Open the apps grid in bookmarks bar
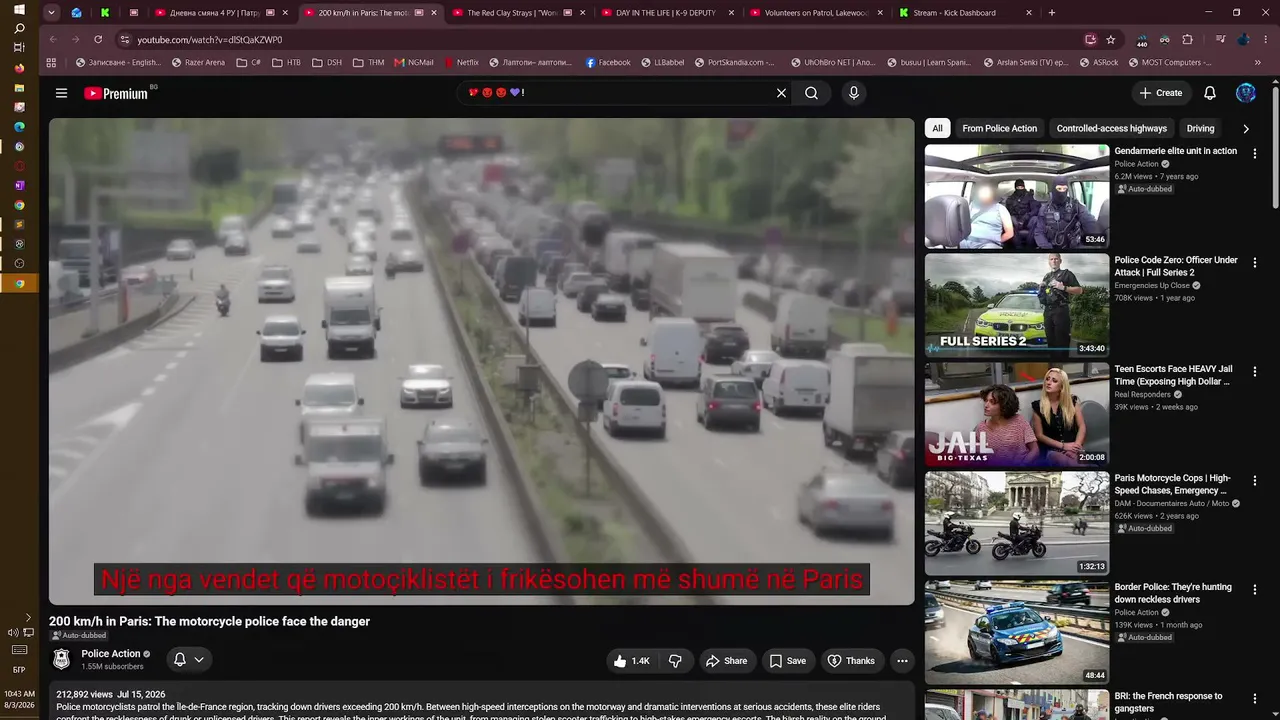 point(52,62)
